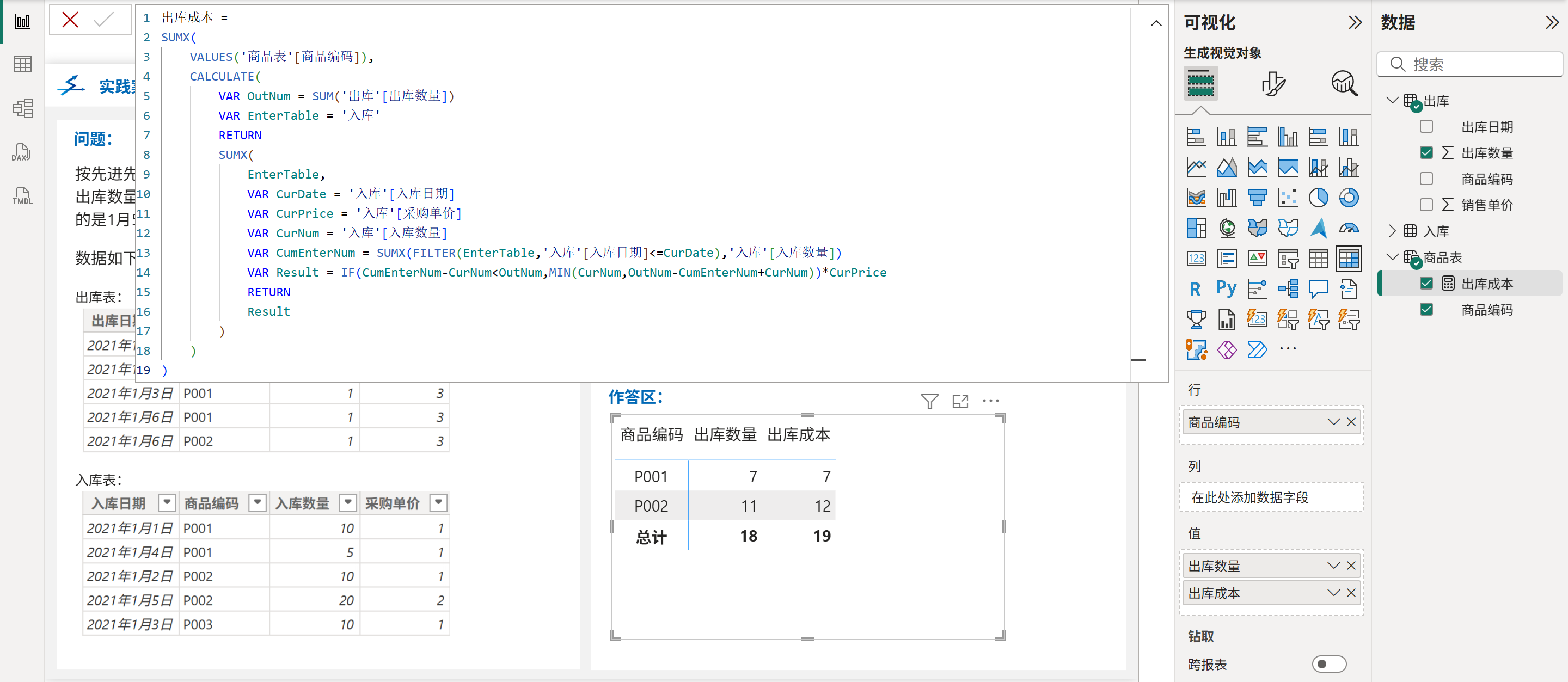Remove 商品编码 from the 行 well
The width and height of the screenshot is (1568, 682).
[1351, 422]
